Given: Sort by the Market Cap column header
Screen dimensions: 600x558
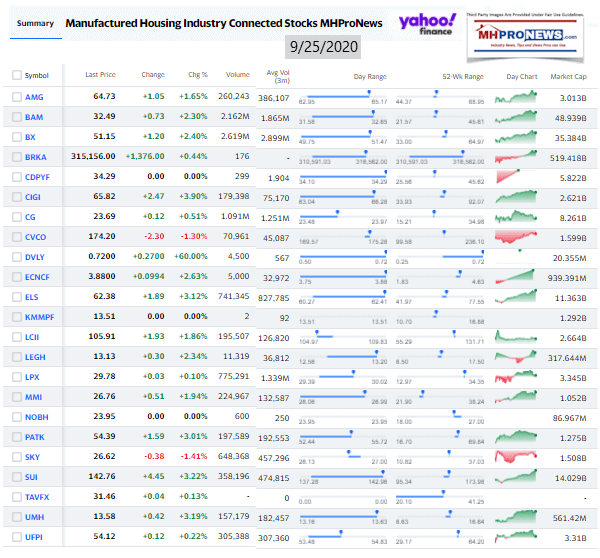Looking at the screenshot, I should tap(567, 75).
